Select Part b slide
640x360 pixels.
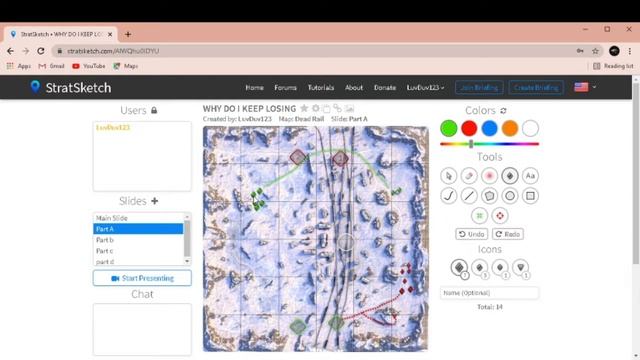point(138,240)
